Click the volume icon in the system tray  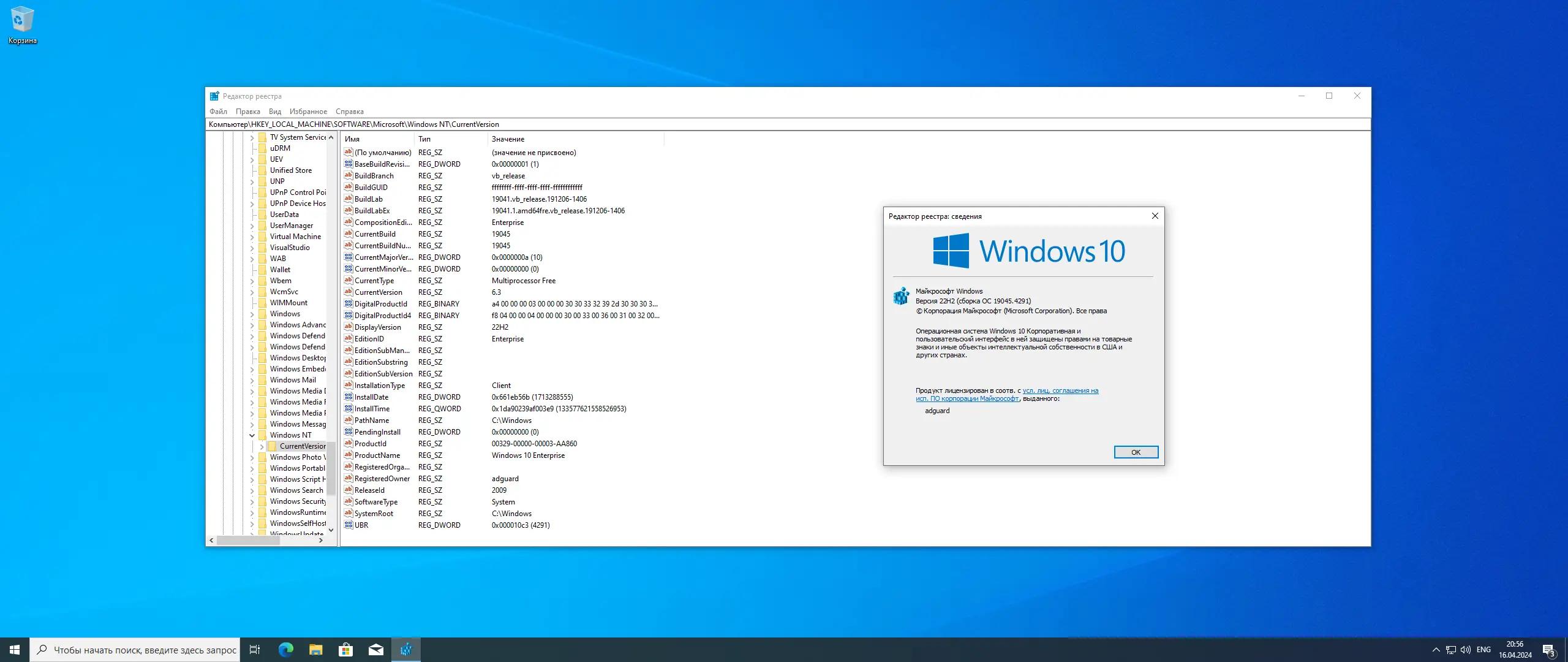1465,650
